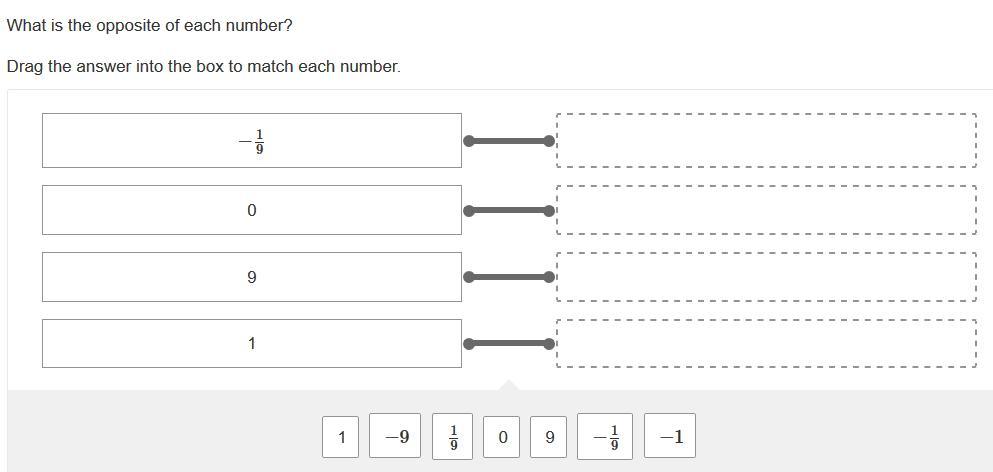Pick the −1 answer tile
The height and width of the screenshot is (472, 993).
[x=670, y=437]
